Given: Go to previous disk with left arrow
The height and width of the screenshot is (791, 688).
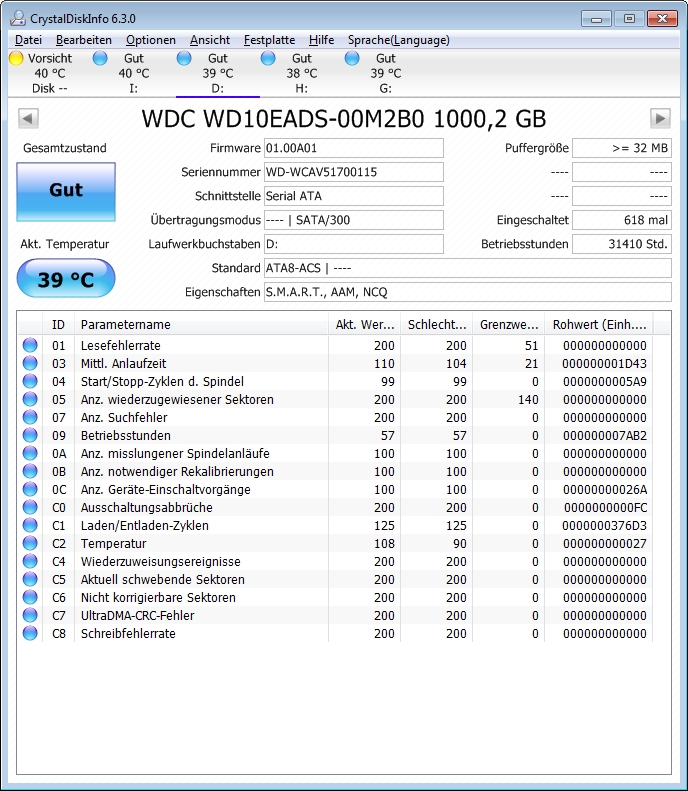Looking at the screenshot, I should [x=28, y=119].
